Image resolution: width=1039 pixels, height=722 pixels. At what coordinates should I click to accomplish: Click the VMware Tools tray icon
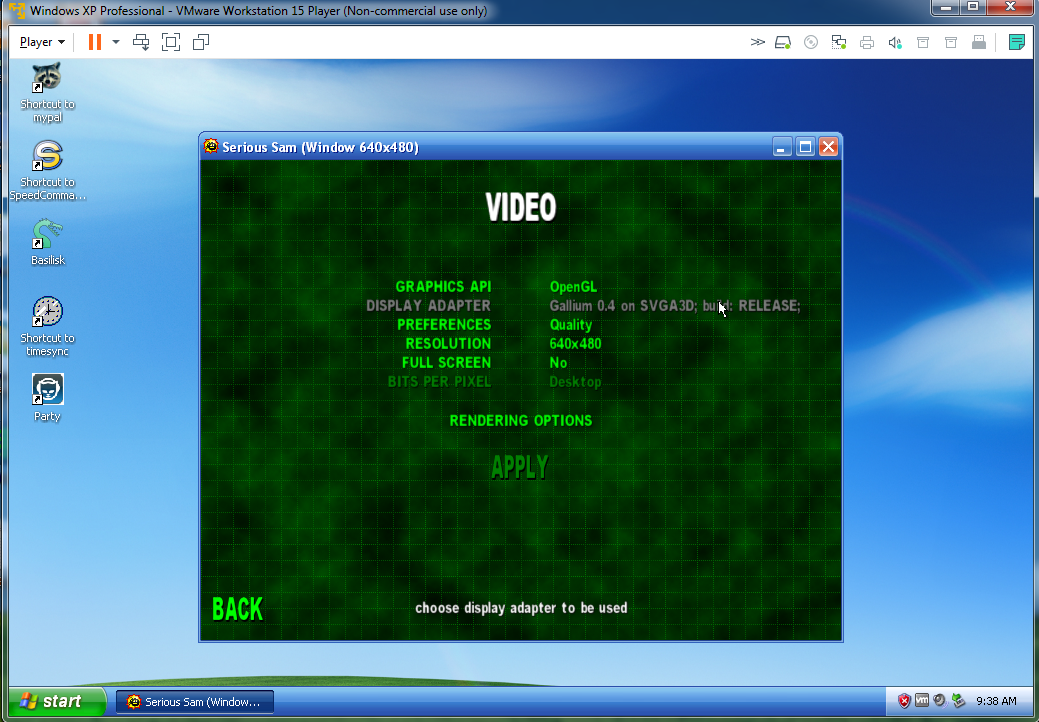click(x=922, y=700)
